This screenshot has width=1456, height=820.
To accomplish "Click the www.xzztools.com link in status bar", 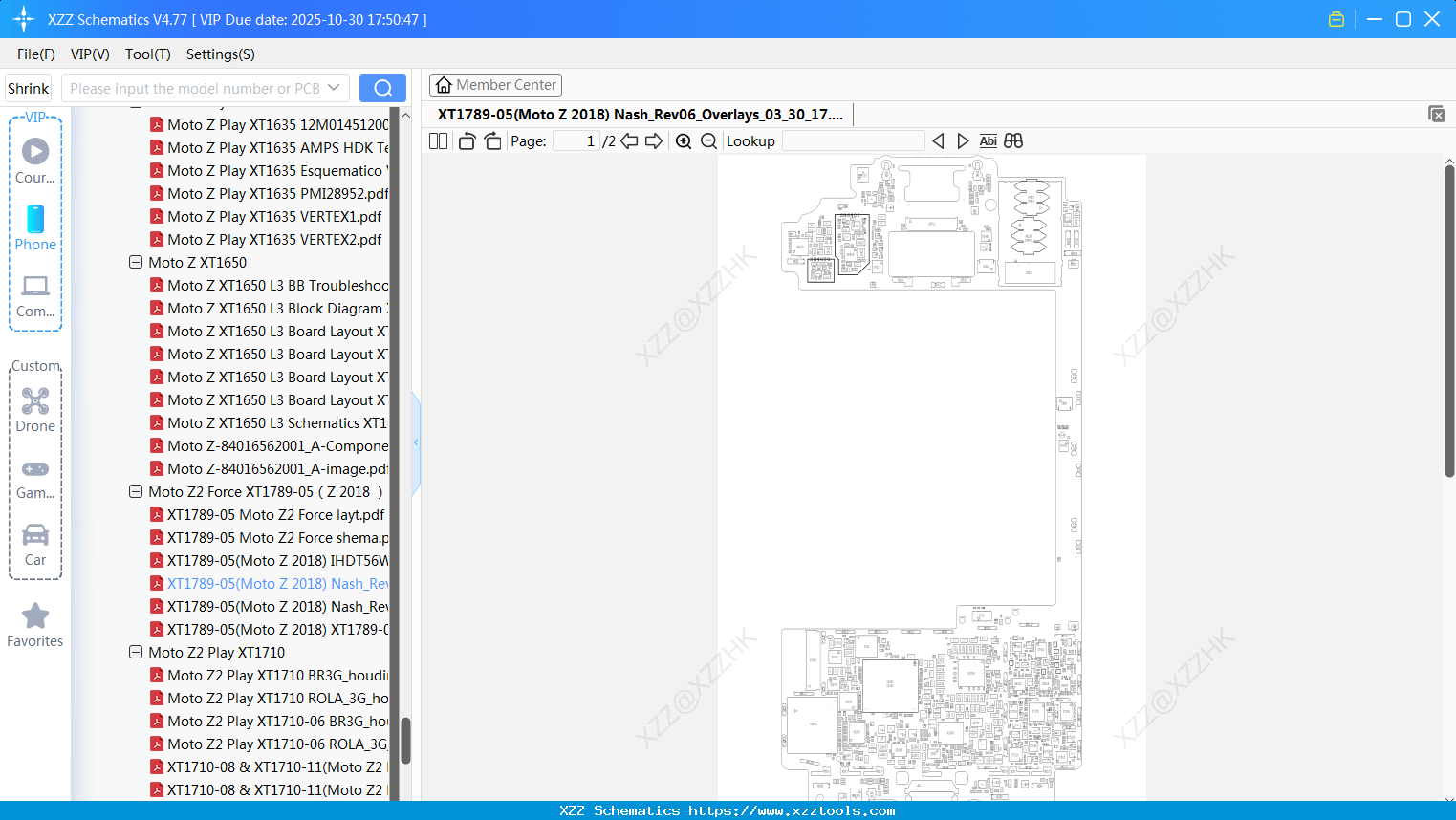I will tap(792, 810).
